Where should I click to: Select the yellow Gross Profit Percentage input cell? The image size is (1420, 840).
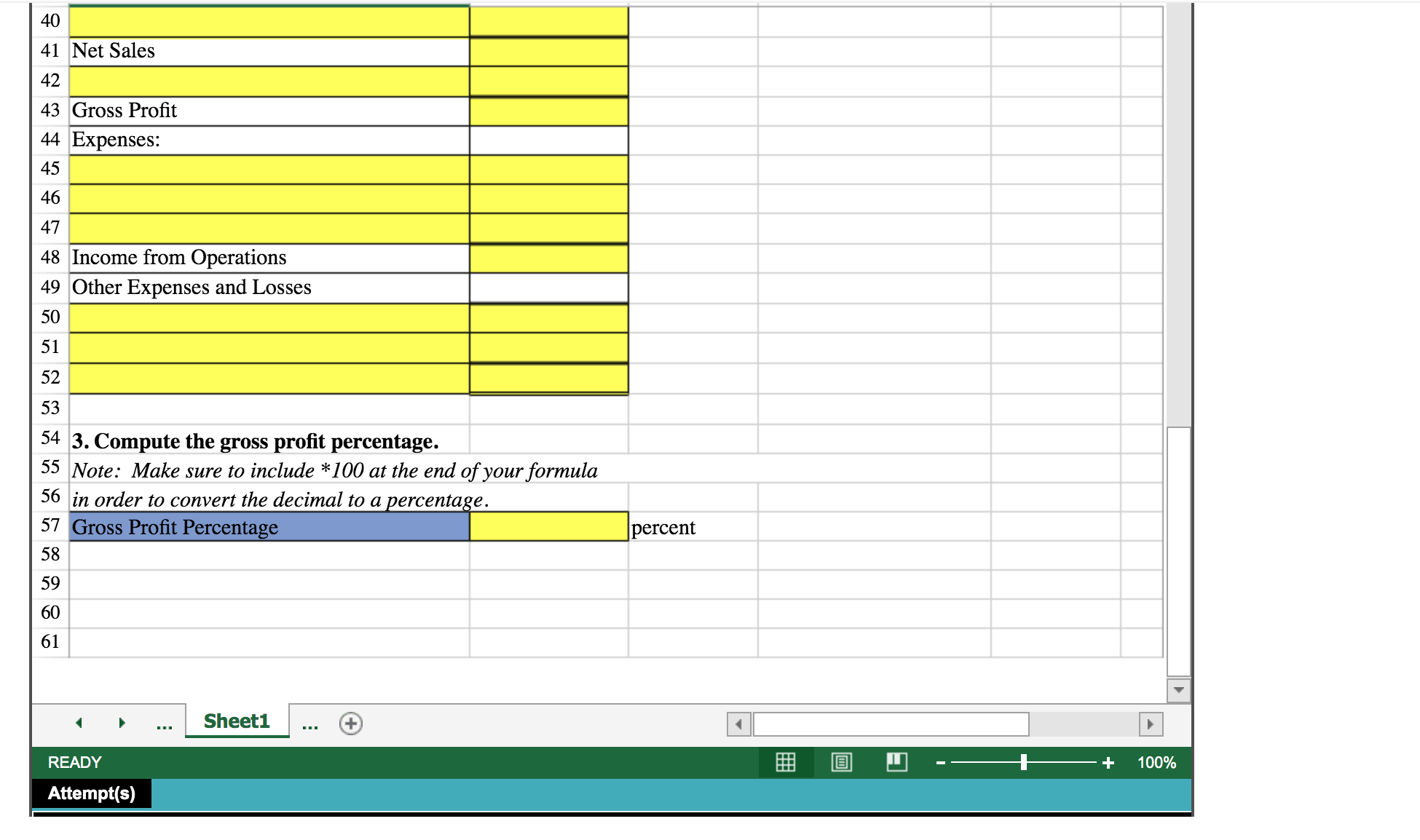tap(548, 526)
